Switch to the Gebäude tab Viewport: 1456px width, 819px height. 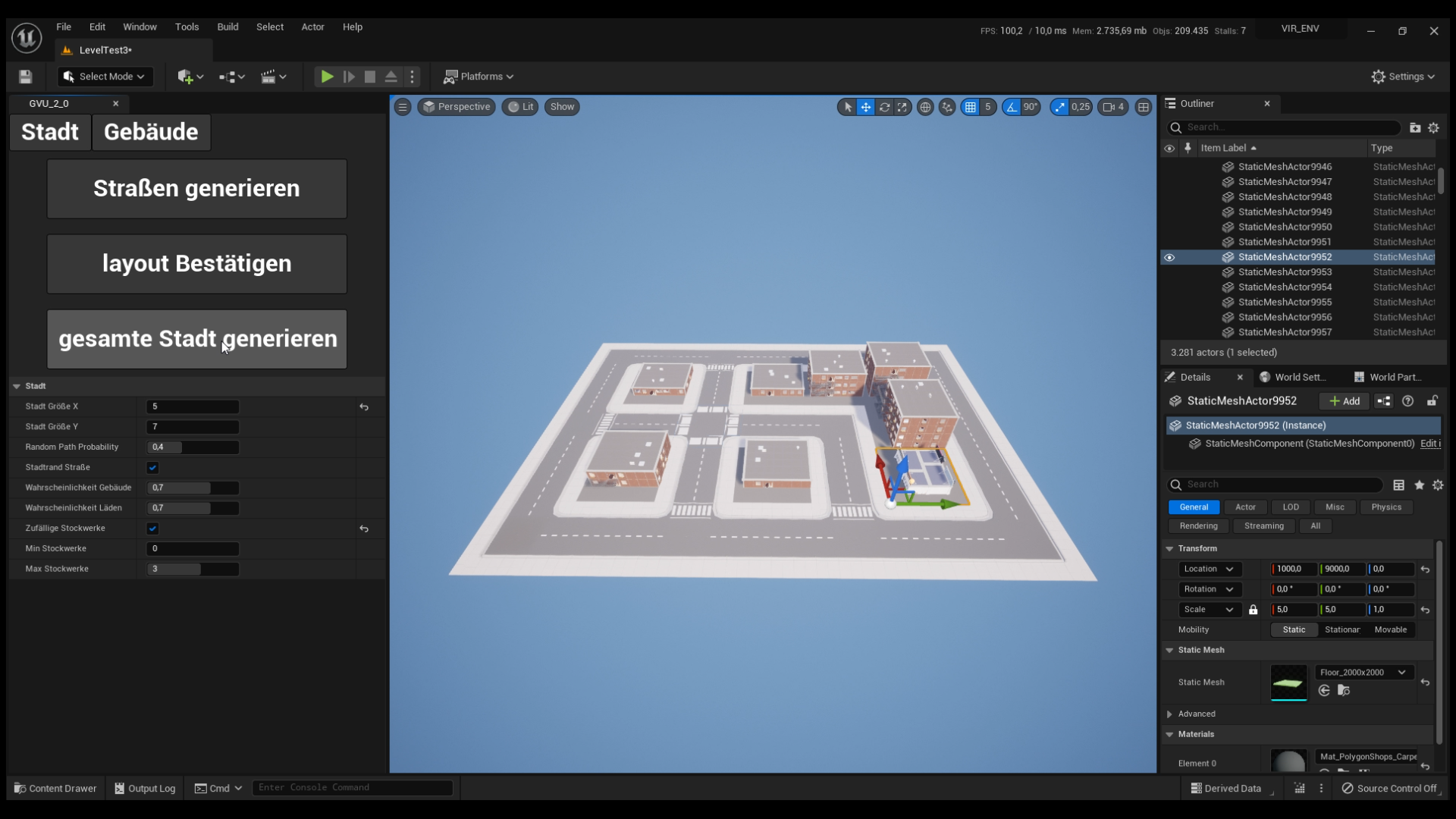point(151,132)
